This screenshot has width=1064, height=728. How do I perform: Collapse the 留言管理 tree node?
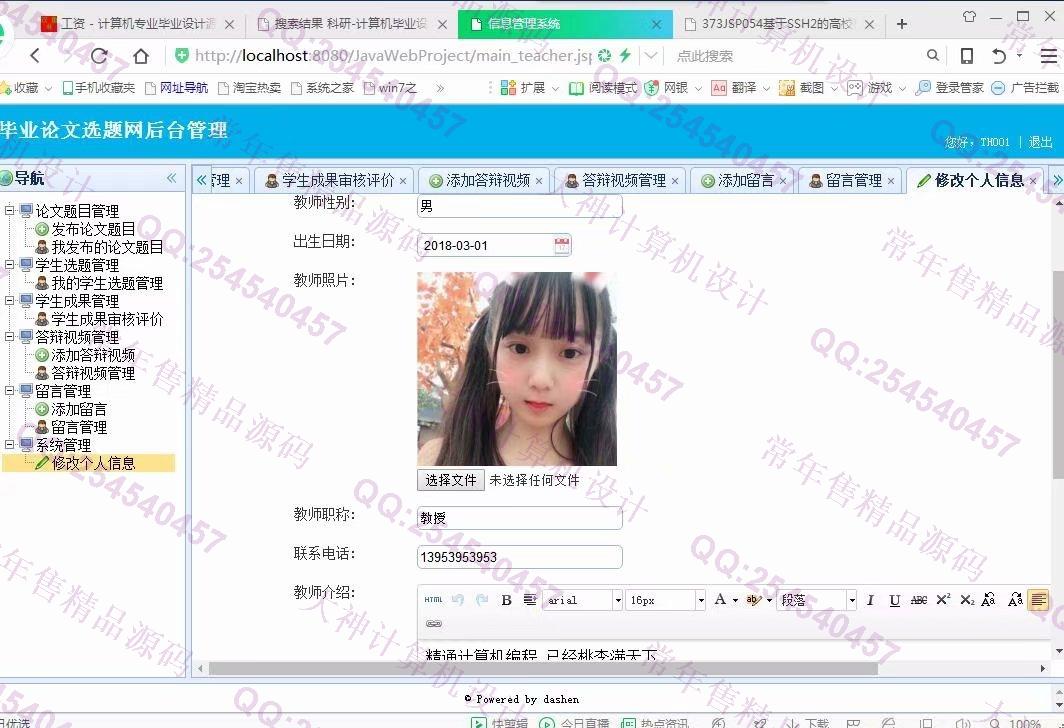10,391
